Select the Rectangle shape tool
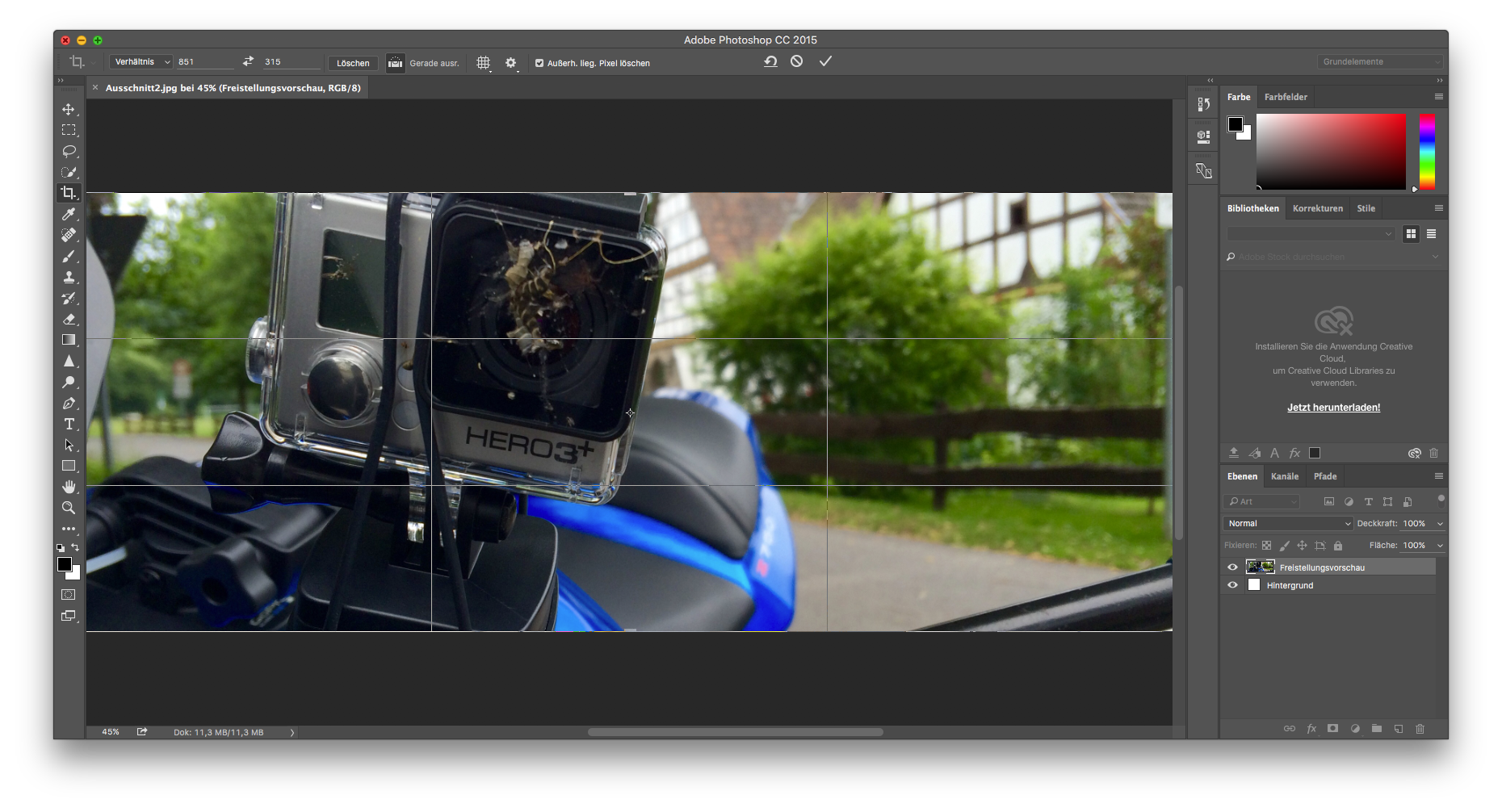1502x812 pixels. [x=69, y=466]
